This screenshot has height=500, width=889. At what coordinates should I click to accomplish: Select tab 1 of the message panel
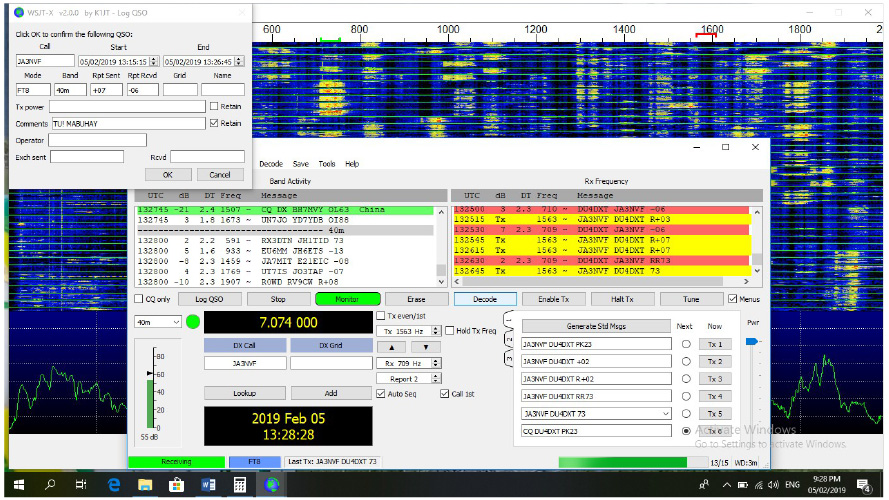[x=509, y=321]
